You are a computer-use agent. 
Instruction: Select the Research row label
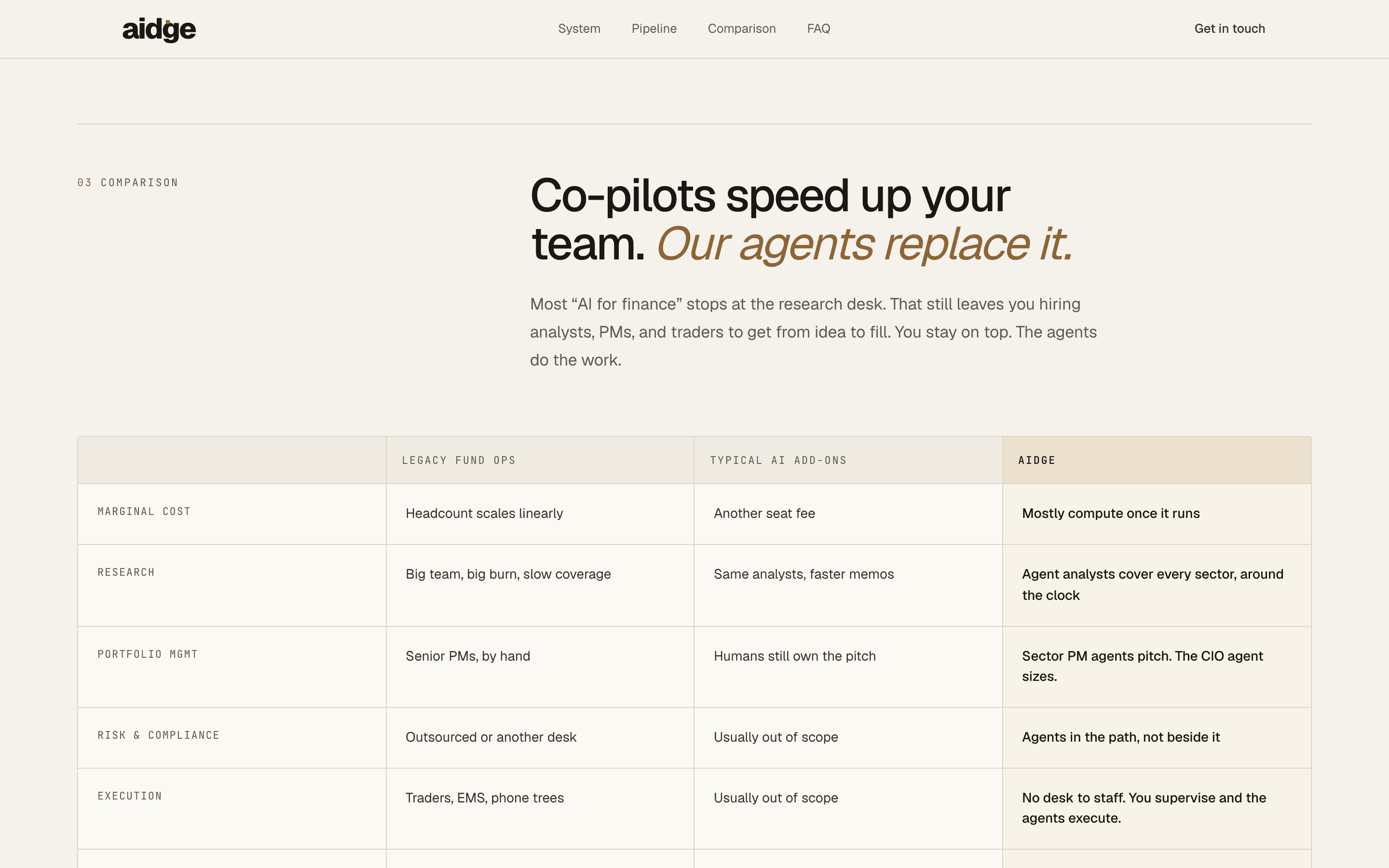click(x=126, y=572)
